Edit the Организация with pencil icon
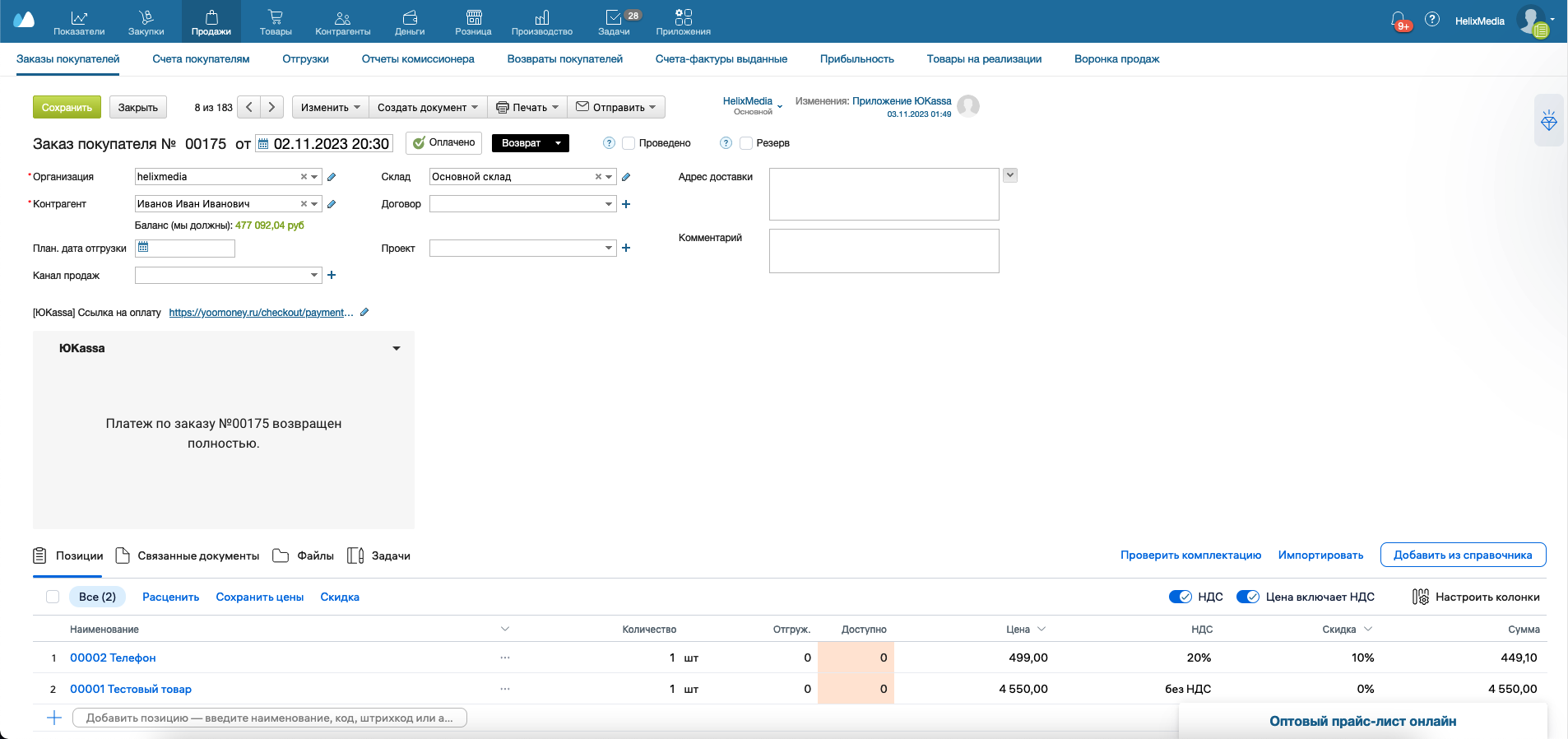This screenshot has height=739, width=1568. point(332,177)
